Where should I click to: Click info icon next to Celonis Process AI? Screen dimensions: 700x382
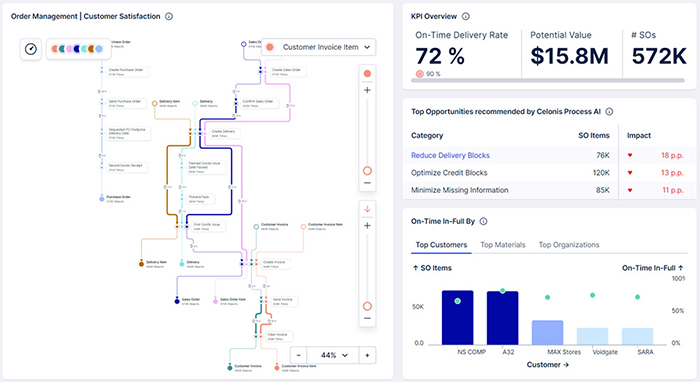[609, 112]
